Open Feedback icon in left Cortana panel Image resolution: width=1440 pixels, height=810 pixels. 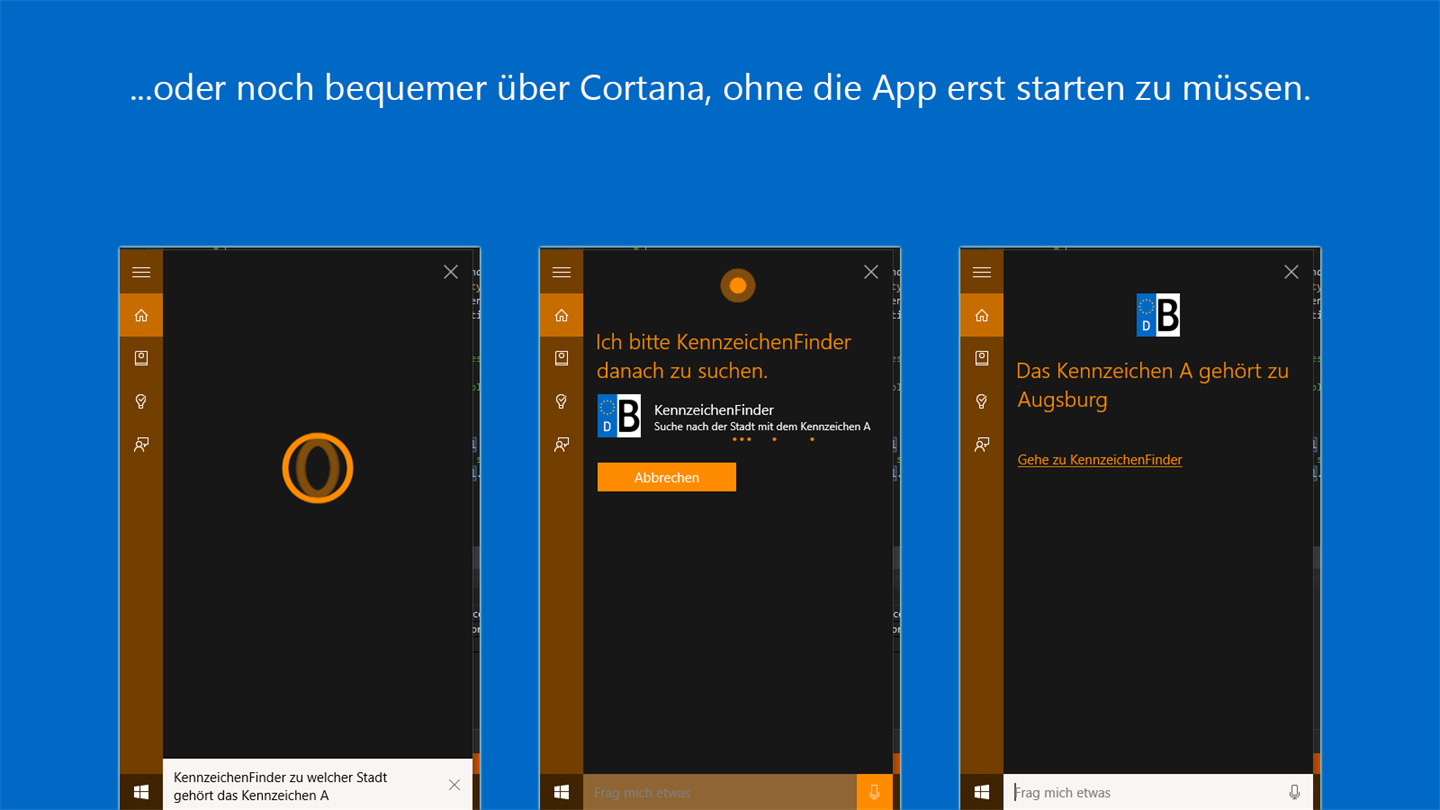[x=141, y=444]
